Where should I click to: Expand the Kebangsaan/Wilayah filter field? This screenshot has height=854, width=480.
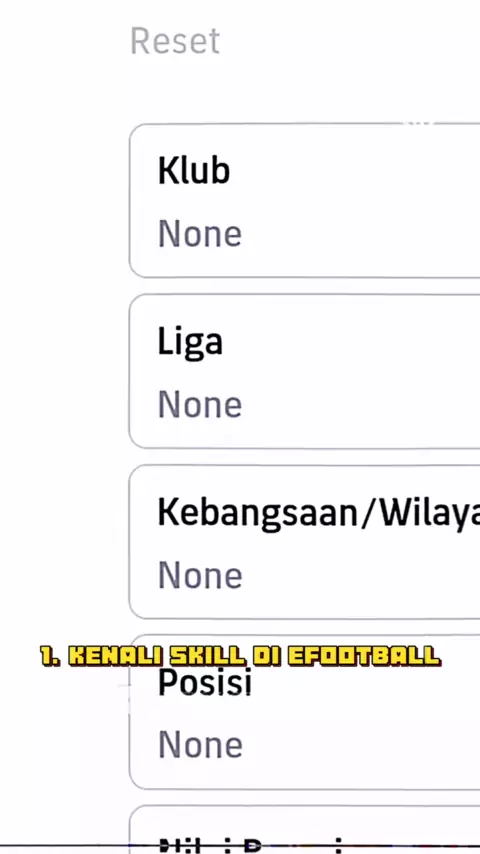tap(305, 542)
